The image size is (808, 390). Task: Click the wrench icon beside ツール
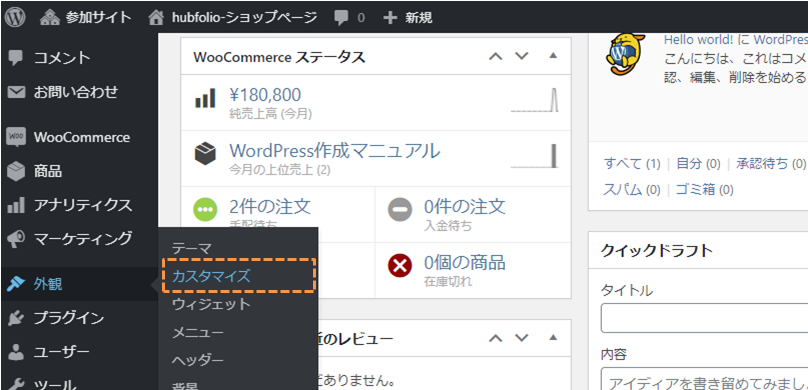pyautogui.click(x=16, y=385)
